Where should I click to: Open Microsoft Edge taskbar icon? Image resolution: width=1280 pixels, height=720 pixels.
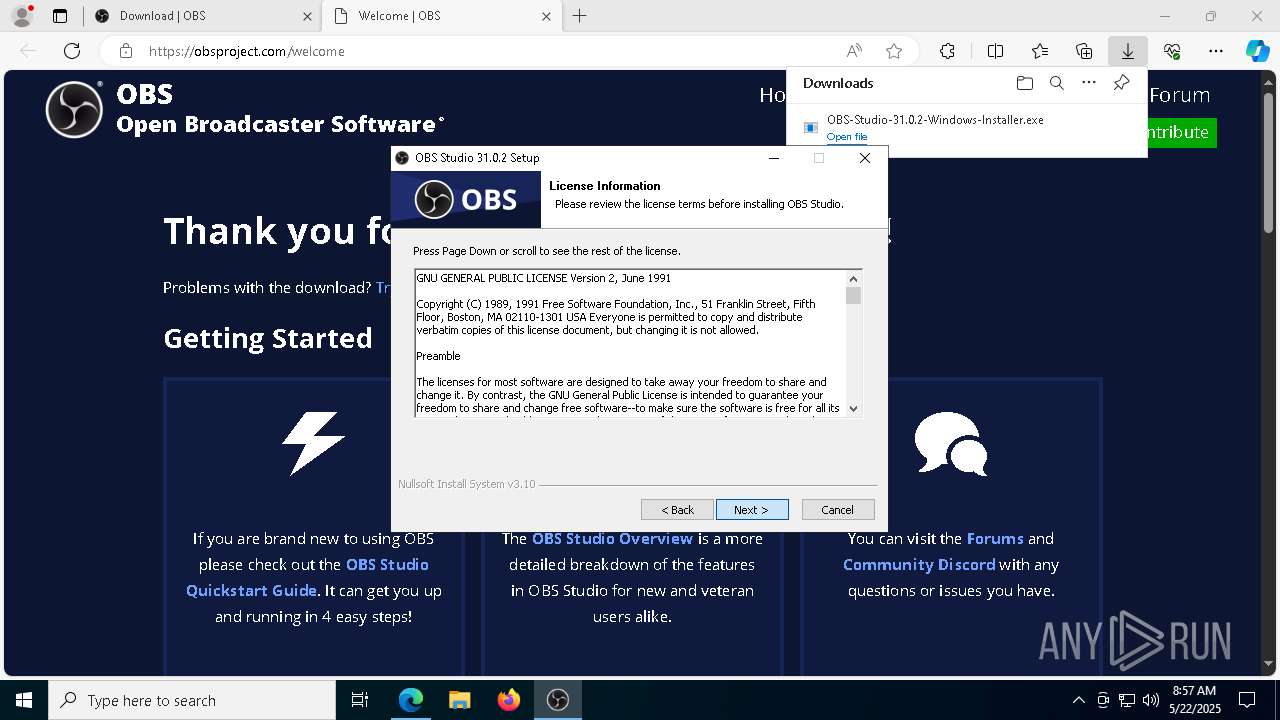click(x=411, y=700)
